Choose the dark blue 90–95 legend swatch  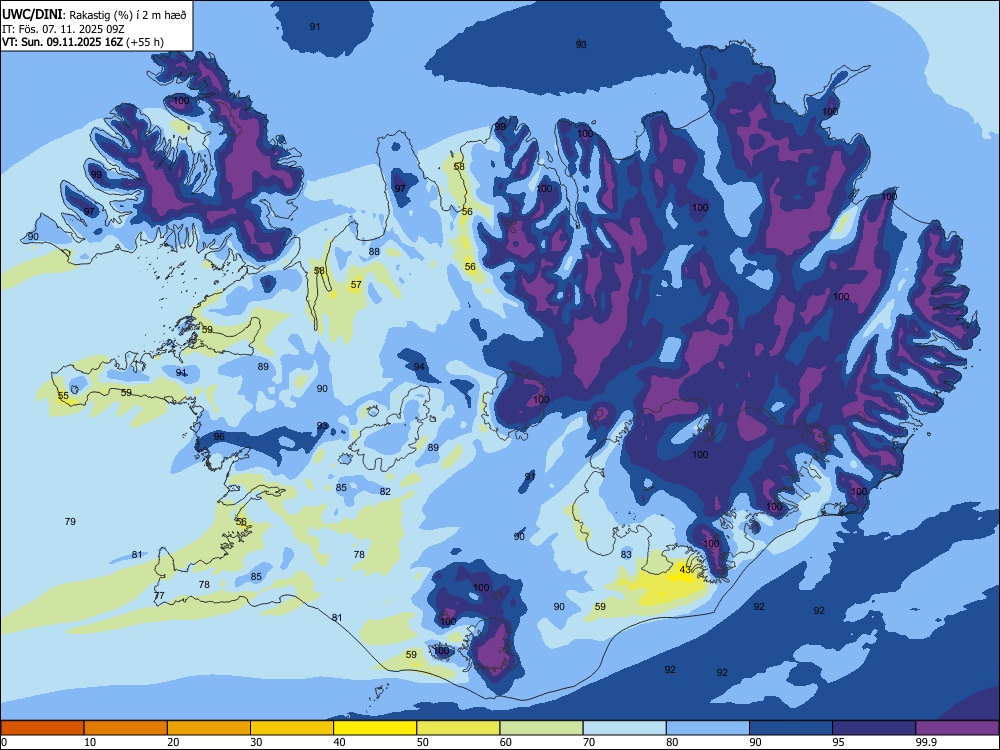coord(791,728)
